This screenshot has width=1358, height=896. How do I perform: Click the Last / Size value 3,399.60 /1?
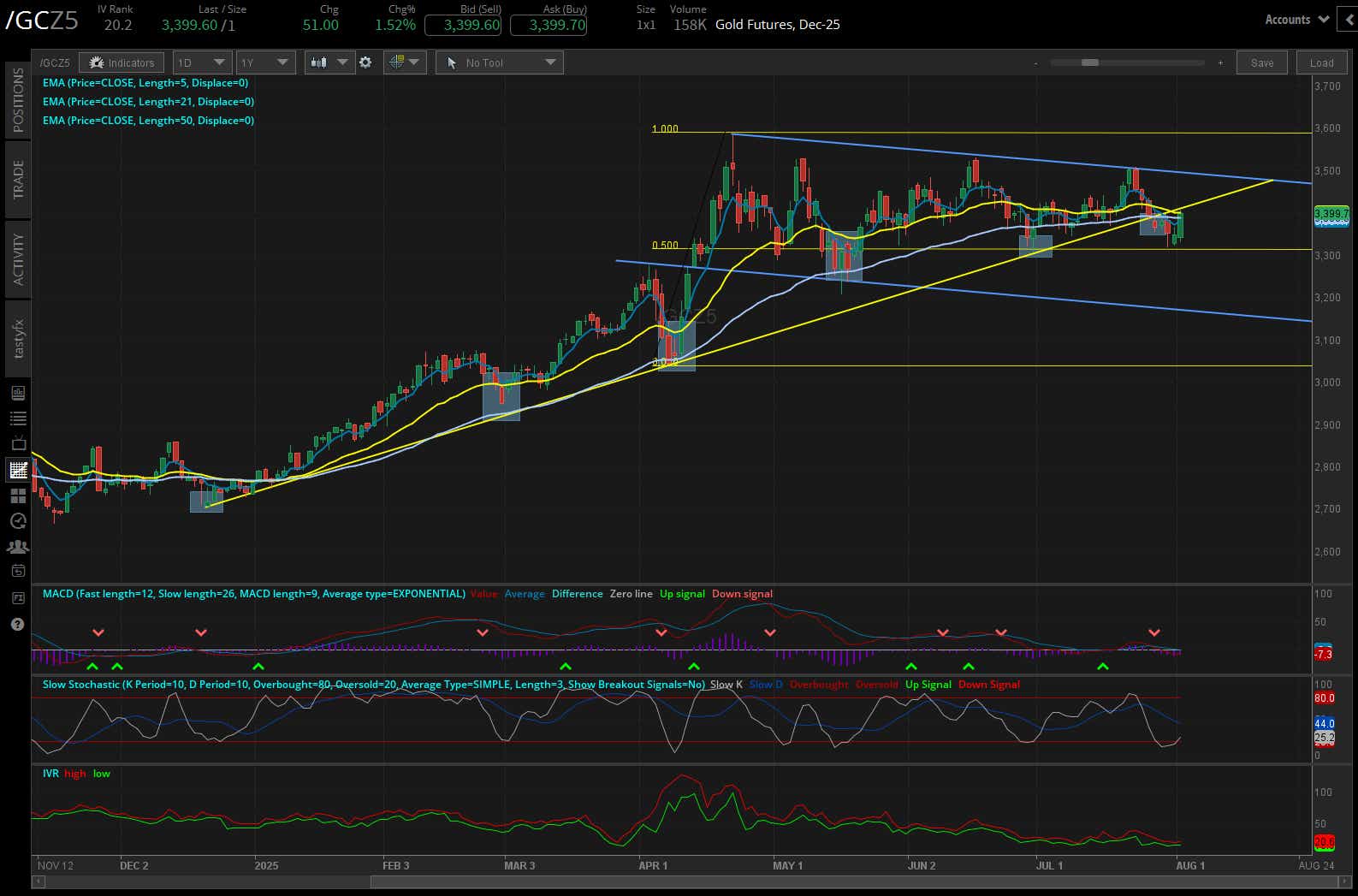(x=198, y=25)
